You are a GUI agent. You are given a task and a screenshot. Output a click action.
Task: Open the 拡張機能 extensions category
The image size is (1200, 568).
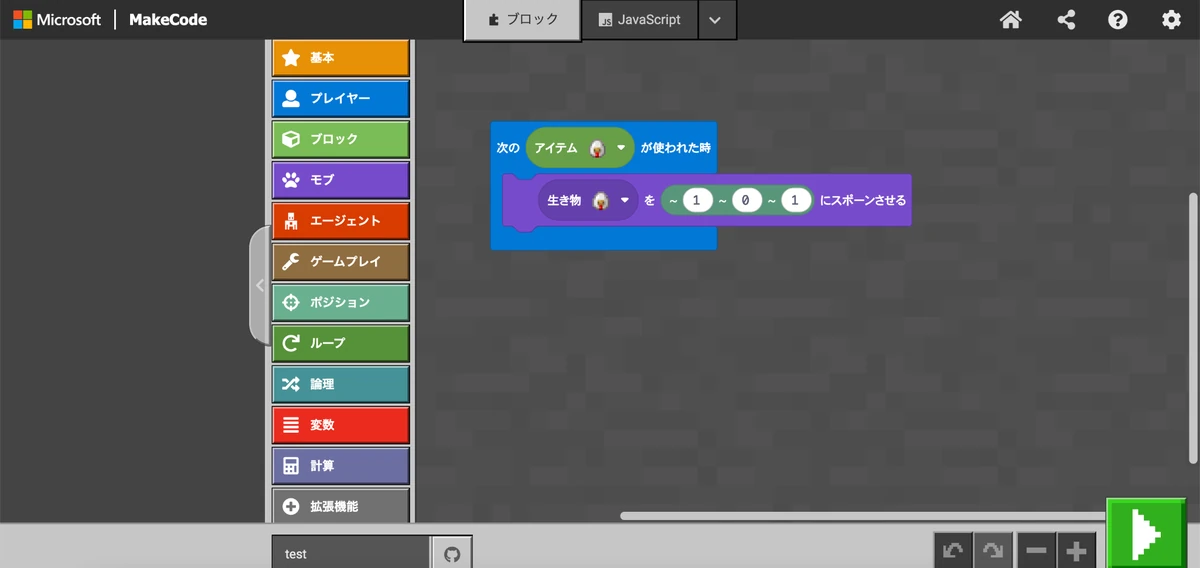click(x=340, y=506)
